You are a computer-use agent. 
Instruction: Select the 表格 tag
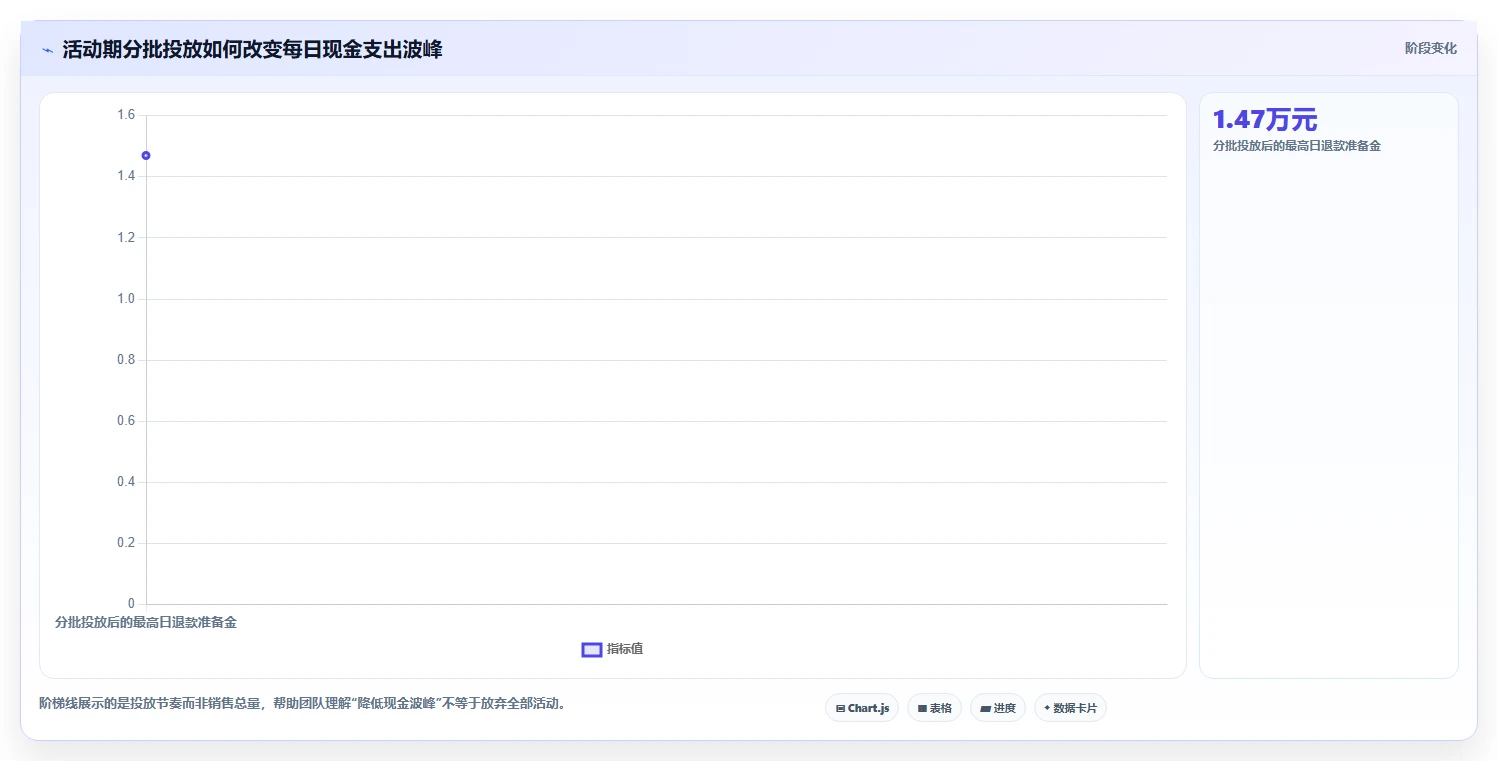click(x=934, y=708)
